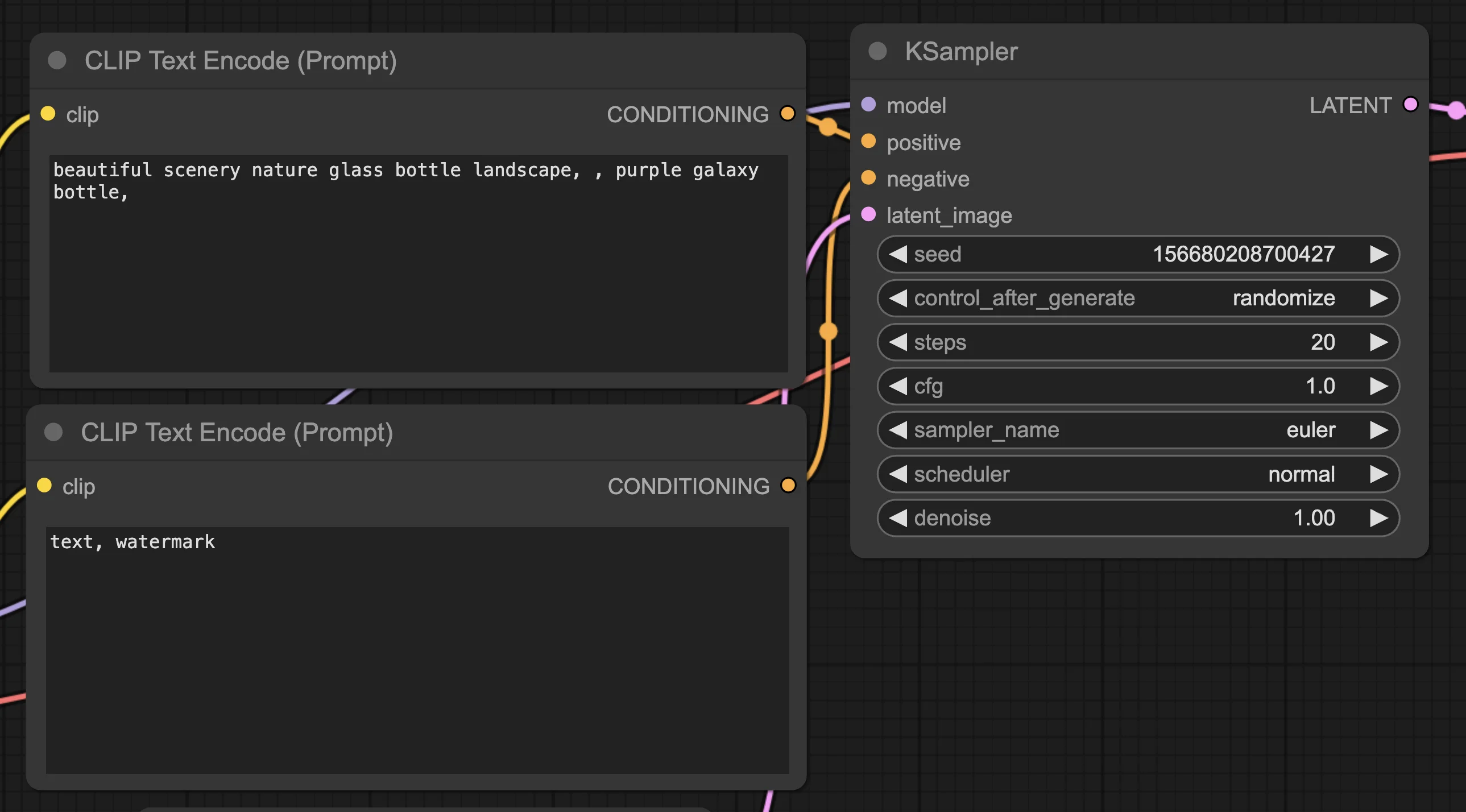Open the scheduler selector showing normal
The image size is (1466, 812).
pos(1138,474)
